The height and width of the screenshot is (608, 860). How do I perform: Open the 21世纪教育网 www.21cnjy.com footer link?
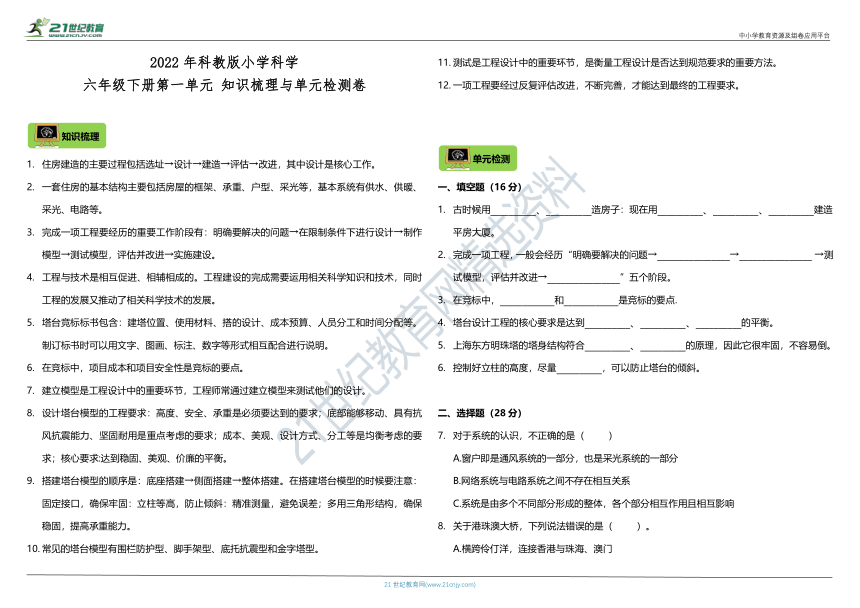coord(429,584)
